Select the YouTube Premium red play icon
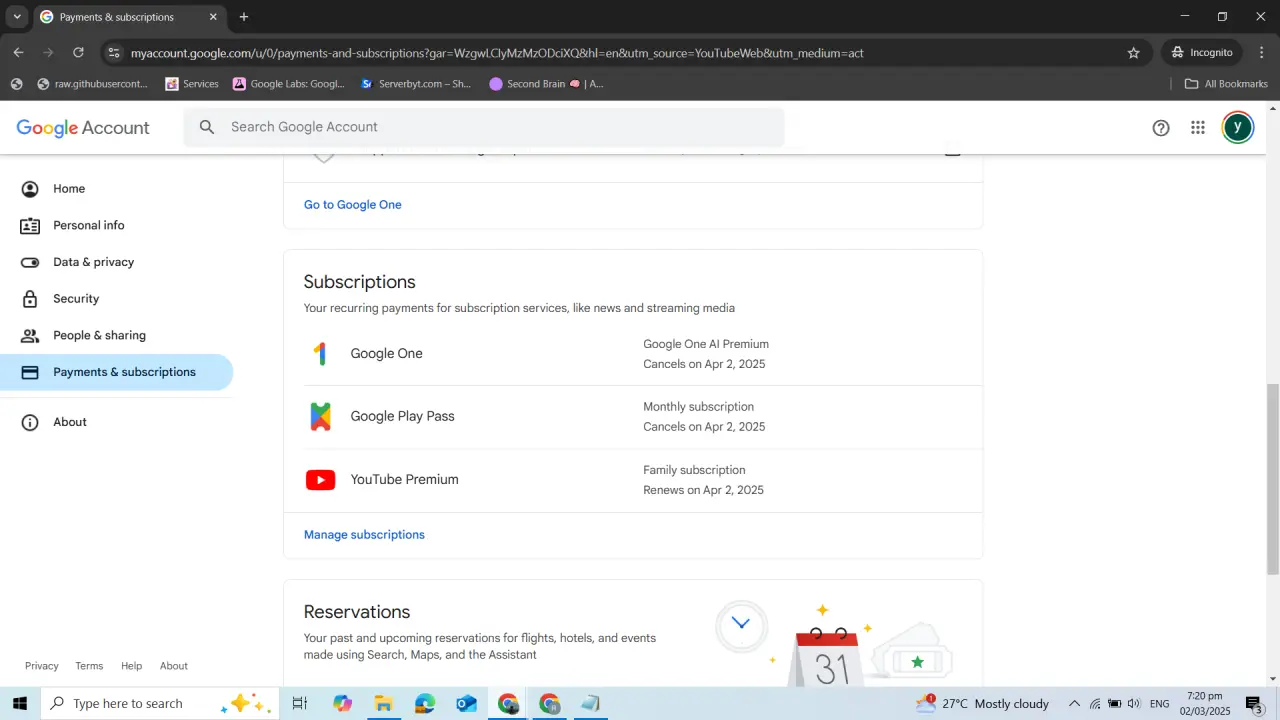 point(320,480)
